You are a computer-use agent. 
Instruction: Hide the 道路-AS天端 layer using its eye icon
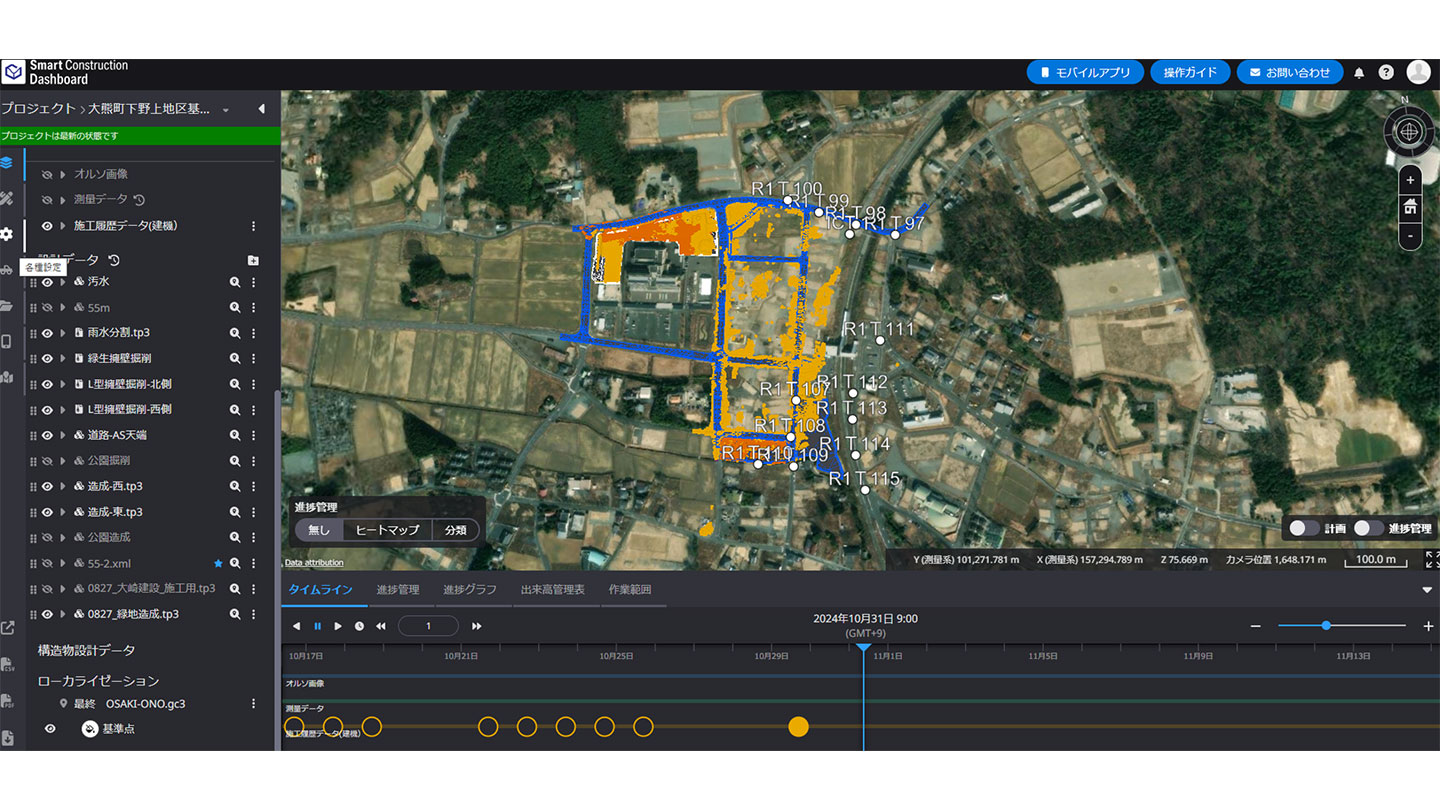click(x=47, y=435)
